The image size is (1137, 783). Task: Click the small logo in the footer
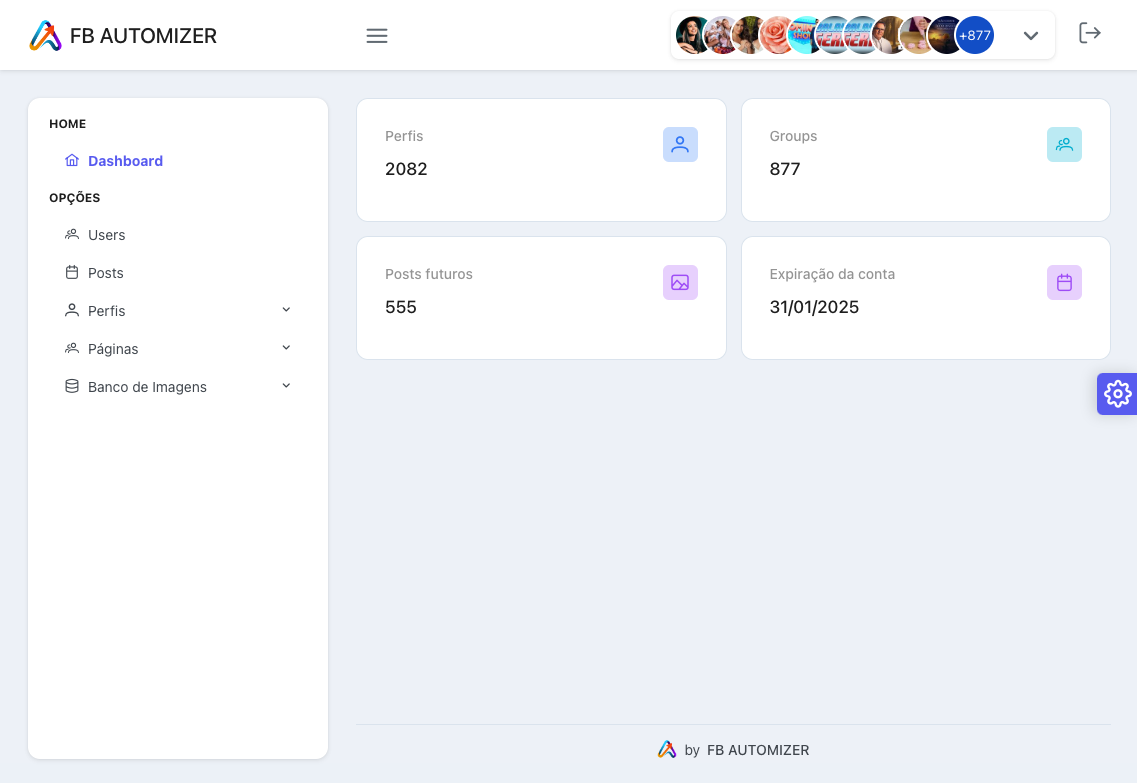point(667,750)
